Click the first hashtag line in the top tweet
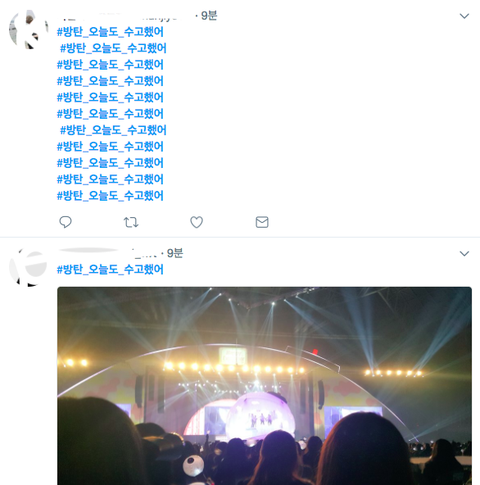 tap(110, 32)
